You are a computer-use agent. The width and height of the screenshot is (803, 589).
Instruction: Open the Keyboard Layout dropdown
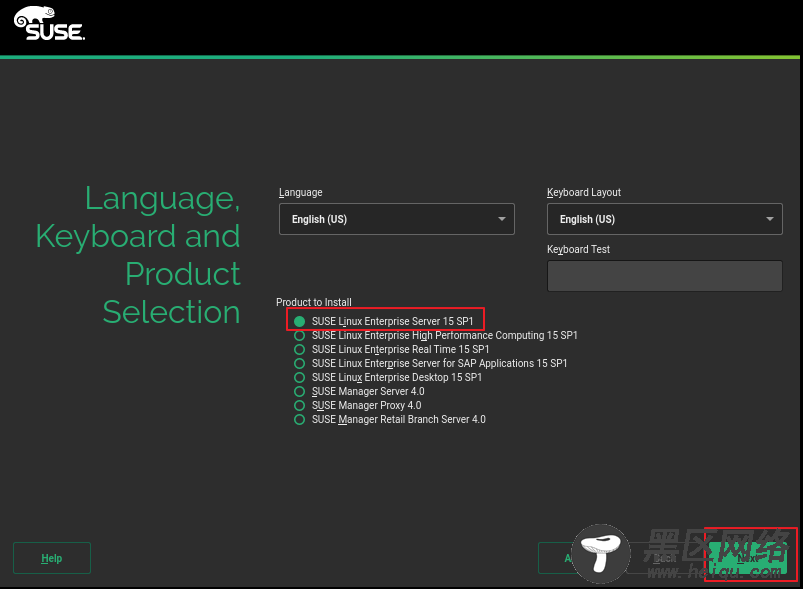pyautogui.click(x=665, y=219)
